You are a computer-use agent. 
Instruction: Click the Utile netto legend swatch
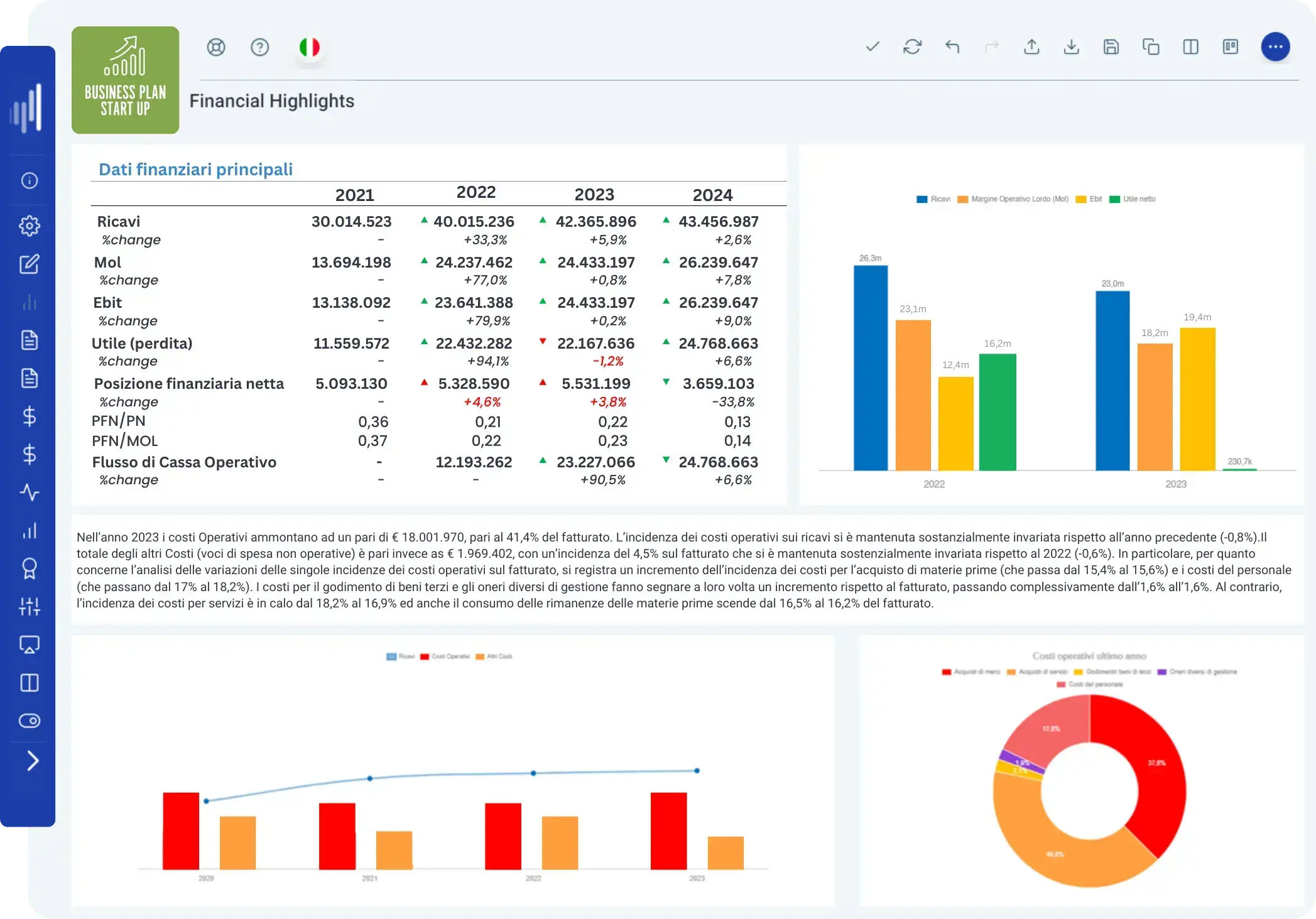[x=1114, y=199]
